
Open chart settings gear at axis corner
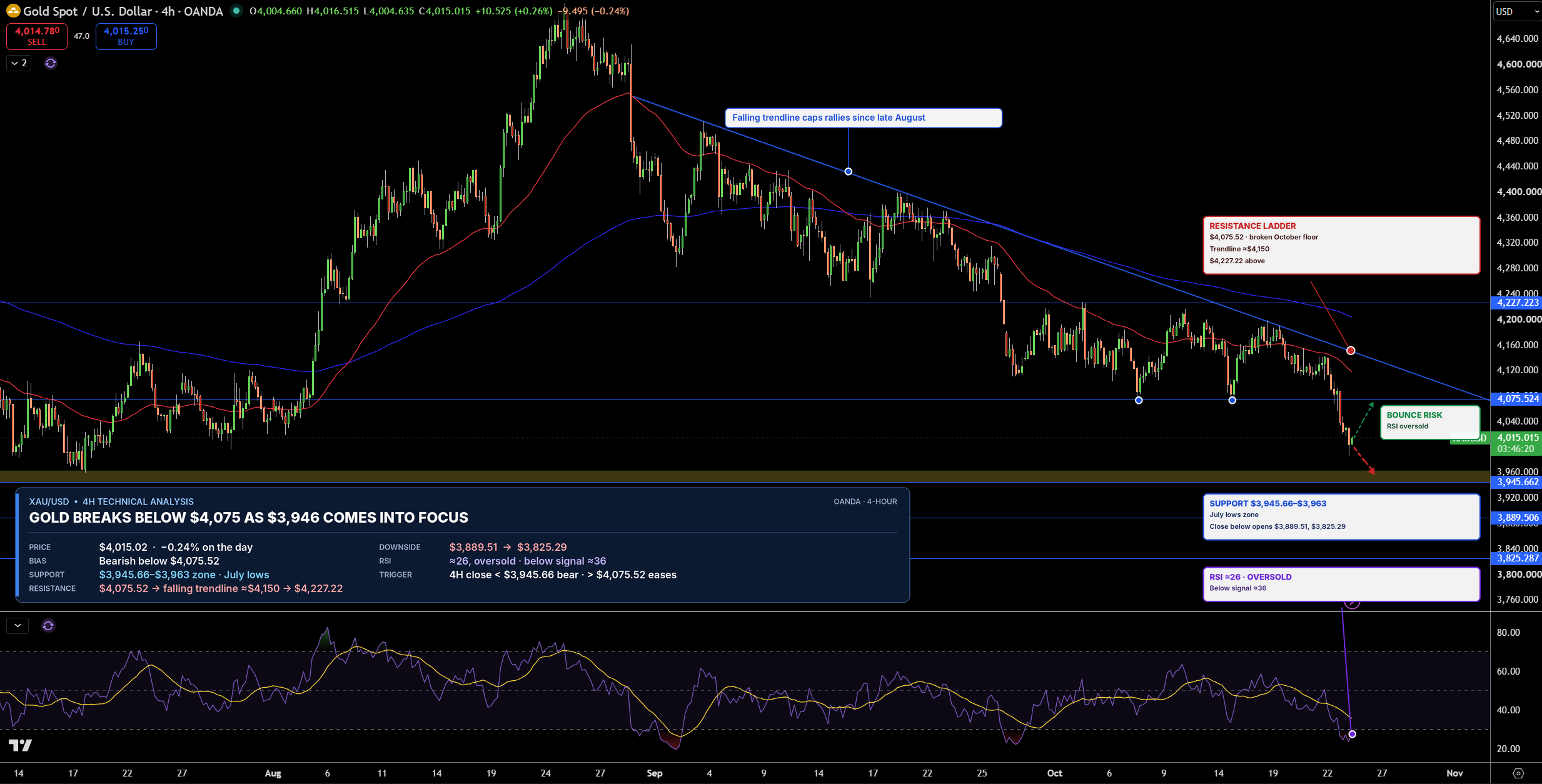tap(1518, 773)
